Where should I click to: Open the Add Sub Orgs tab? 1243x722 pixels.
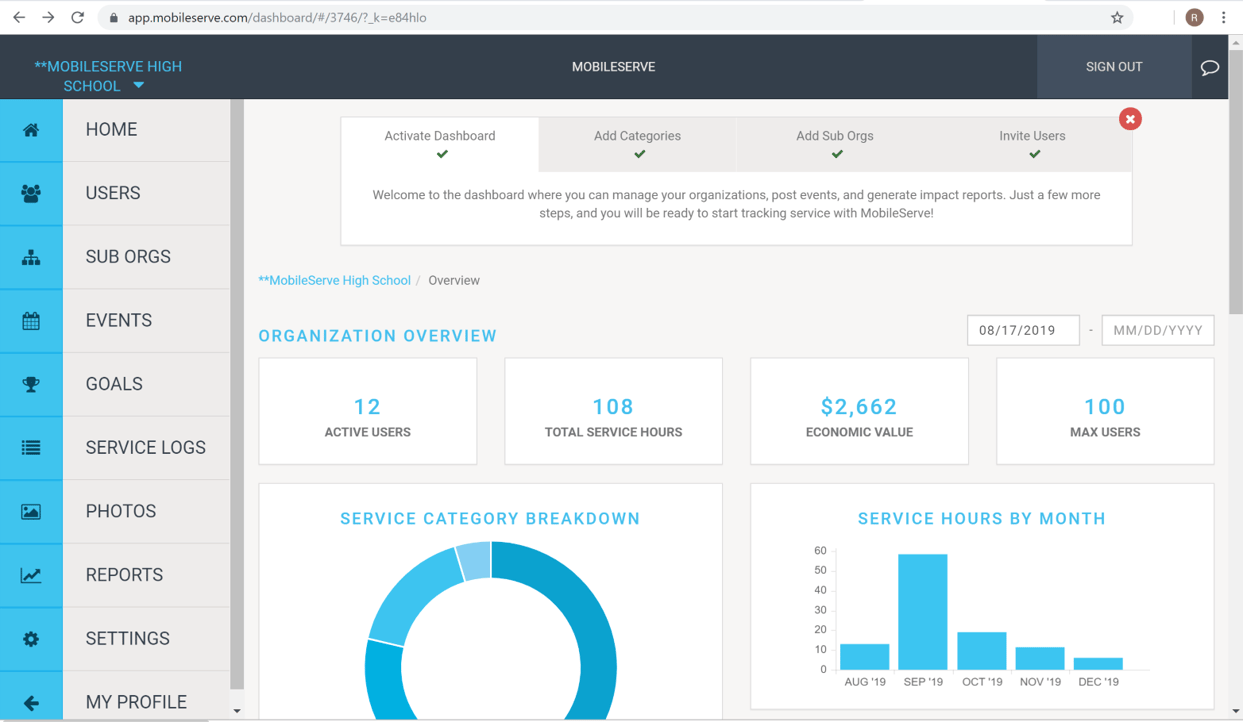834,144
